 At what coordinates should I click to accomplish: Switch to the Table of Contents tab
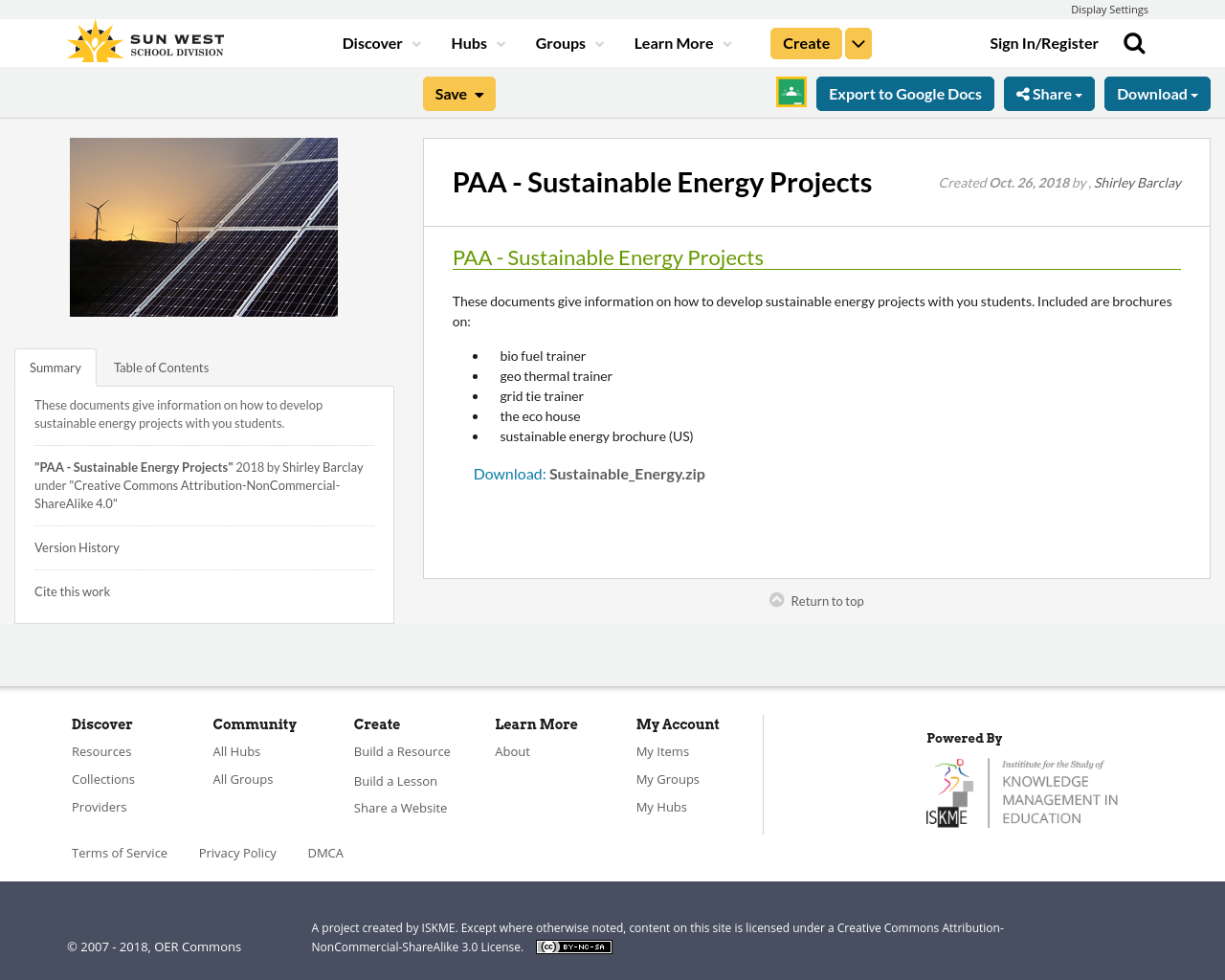tap(161, 366)
